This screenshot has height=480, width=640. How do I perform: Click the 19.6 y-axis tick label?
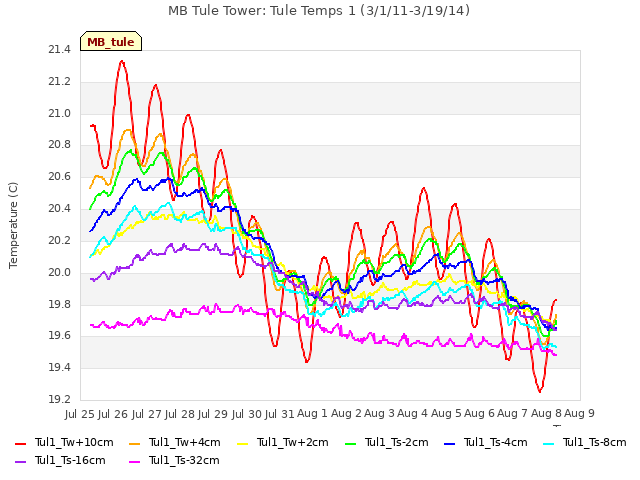(59, 336)
